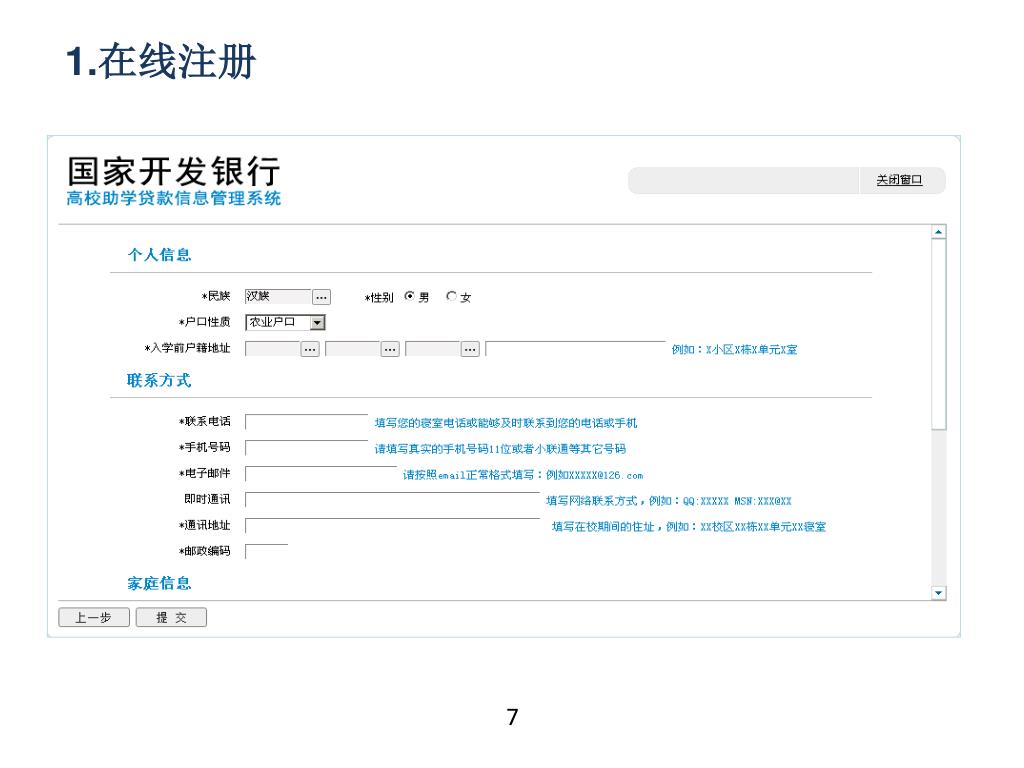Click into the 电子邮件 text box
Screen dimensions: 1024x768
[x=321, y=474]
